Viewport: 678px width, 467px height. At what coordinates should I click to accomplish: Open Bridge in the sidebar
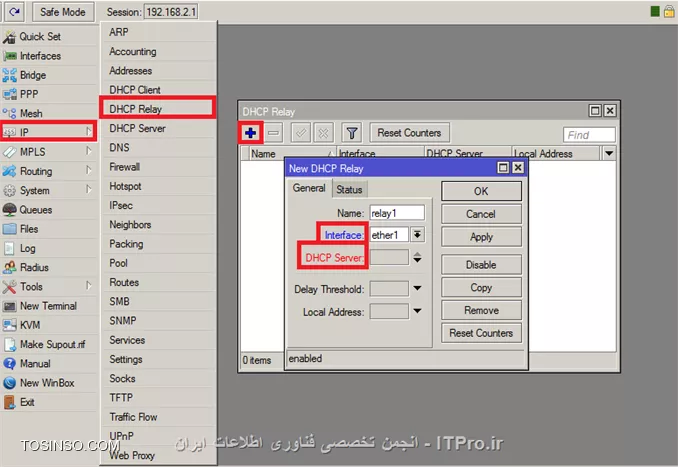(x=48, y=75)
